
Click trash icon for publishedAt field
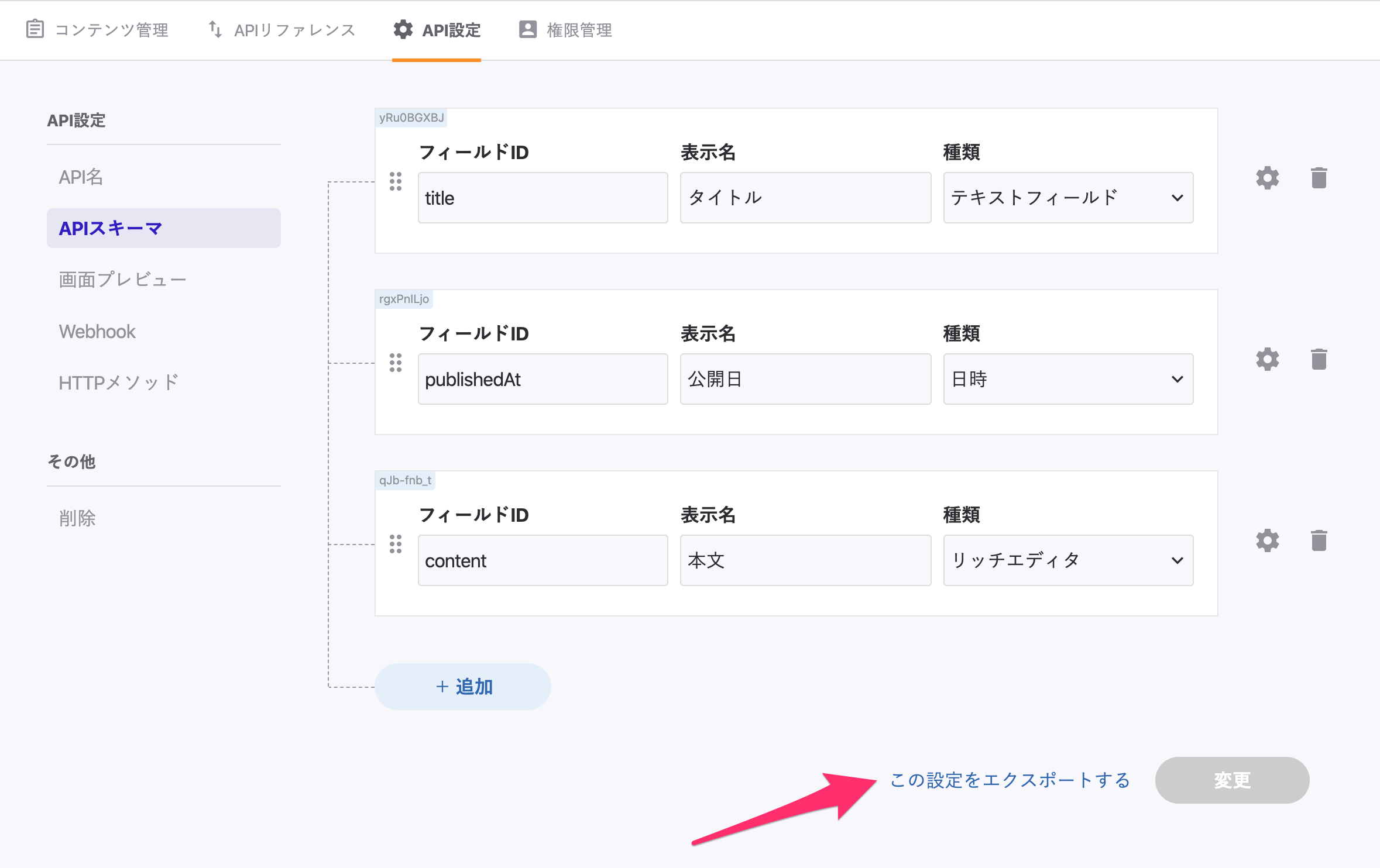coord(1319,359)
